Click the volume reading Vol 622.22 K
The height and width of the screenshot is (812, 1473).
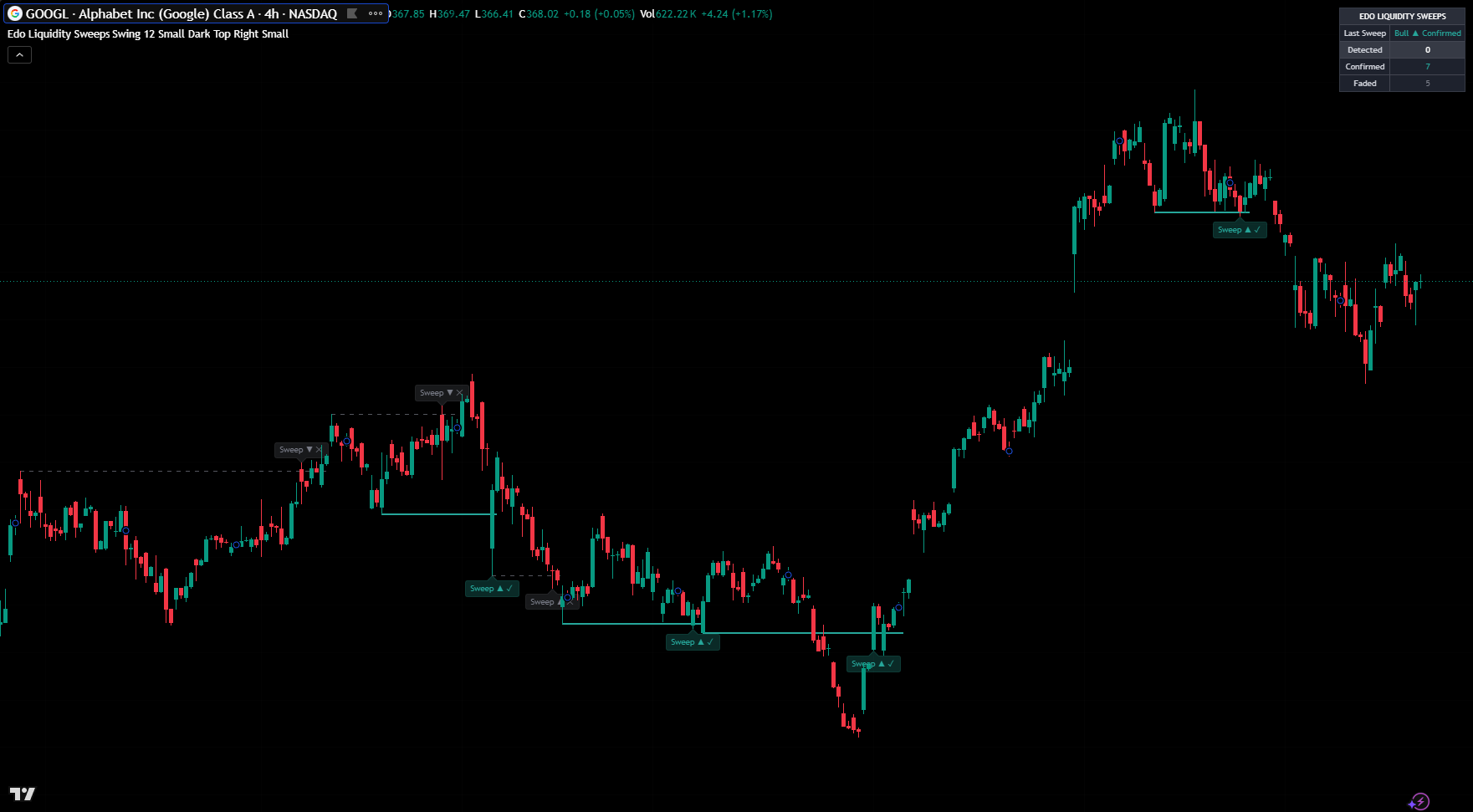click(x=668, y=14)
